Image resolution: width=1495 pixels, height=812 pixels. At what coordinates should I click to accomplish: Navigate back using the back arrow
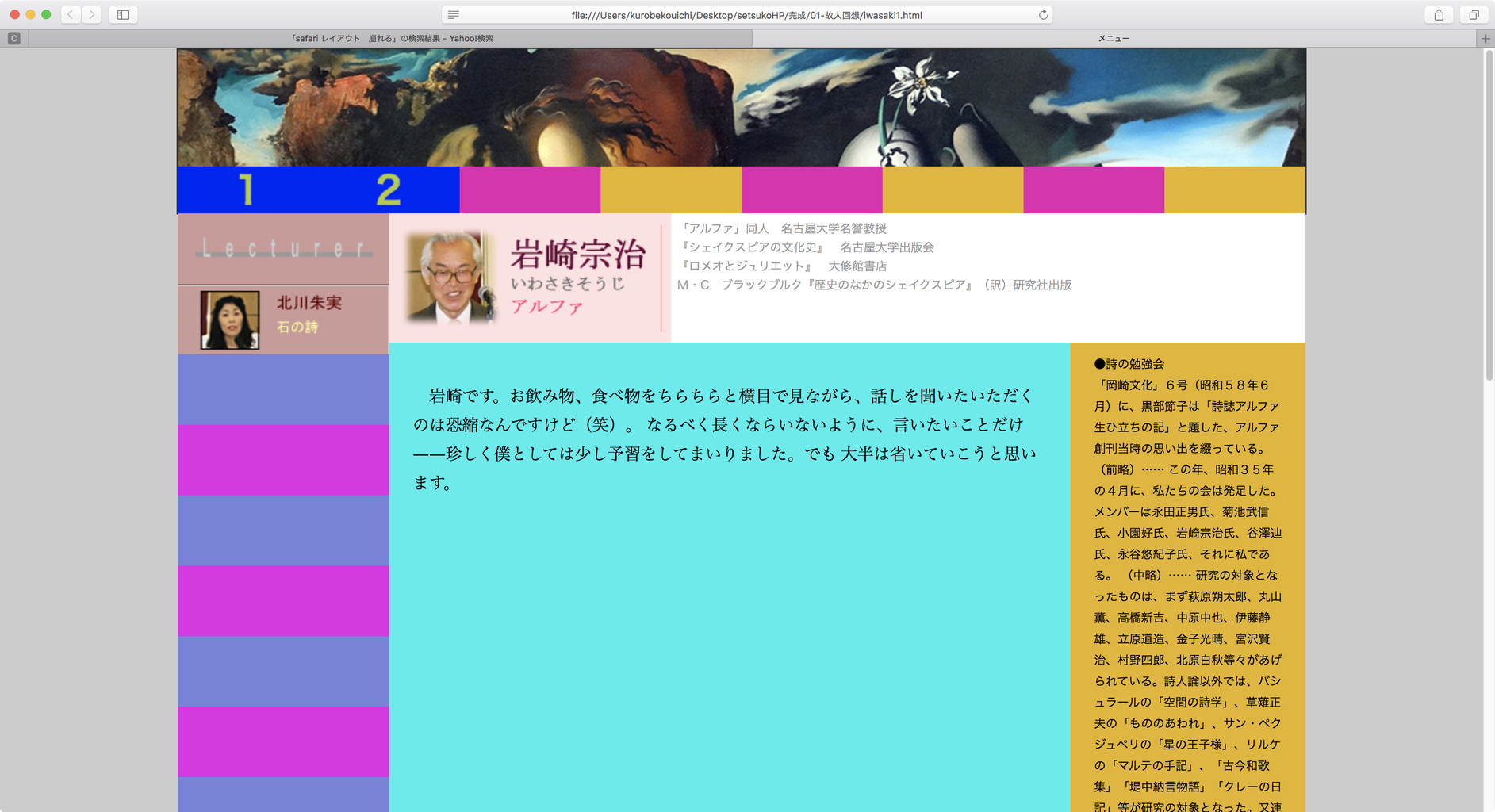70,14
